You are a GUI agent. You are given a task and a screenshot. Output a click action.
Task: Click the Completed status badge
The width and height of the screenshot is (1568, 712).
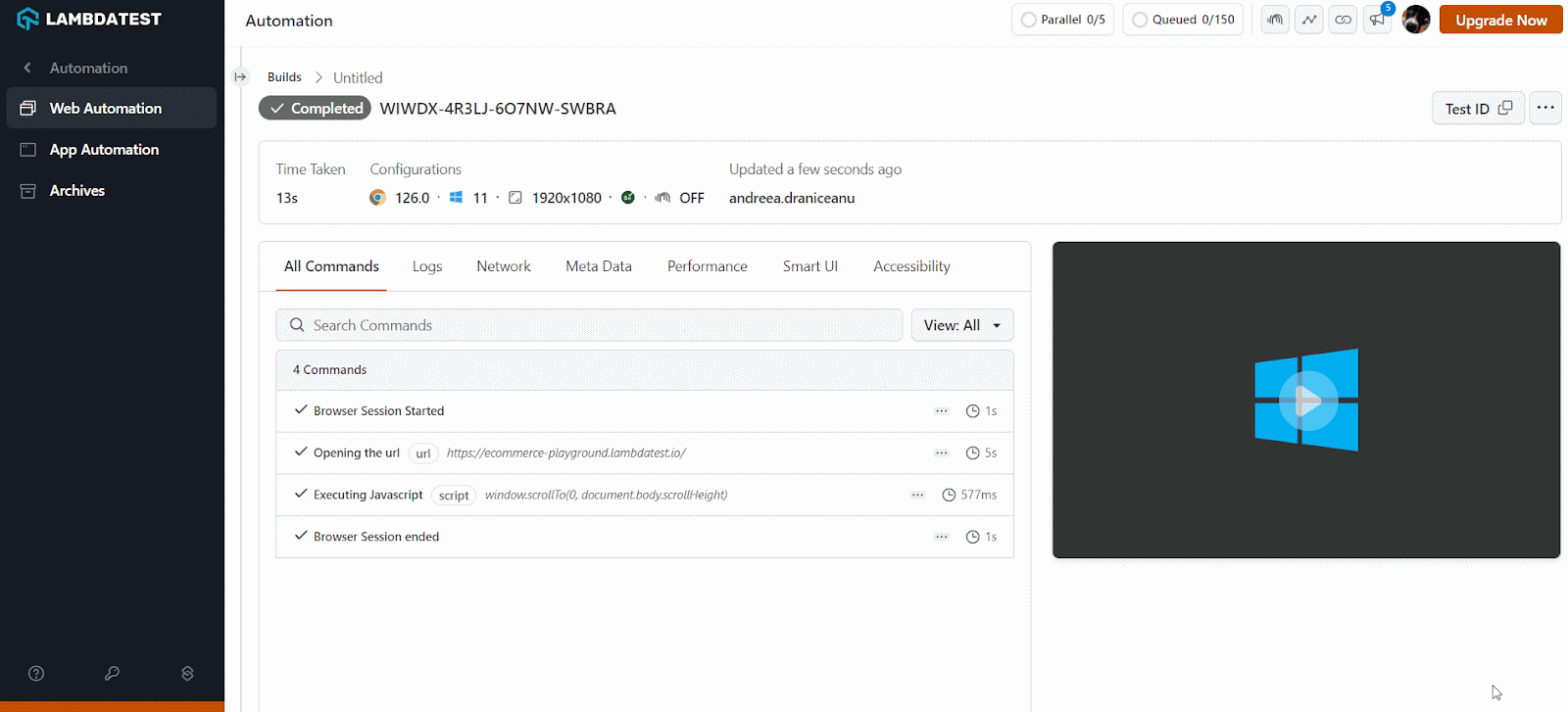315,108
